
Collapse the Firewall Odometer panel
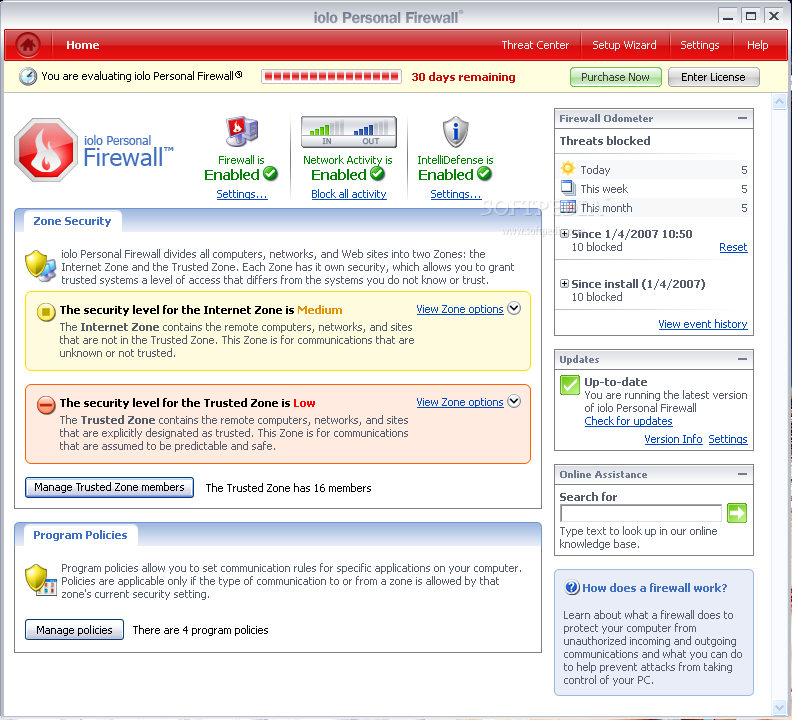[742, 118]
